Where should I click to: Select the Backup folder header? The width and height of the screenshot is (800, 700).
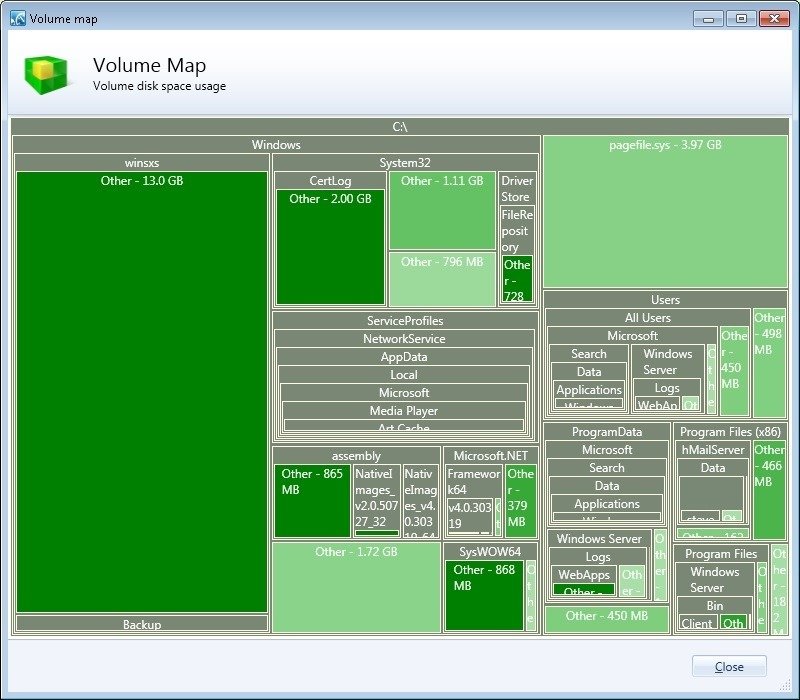[x=142, y=624]
